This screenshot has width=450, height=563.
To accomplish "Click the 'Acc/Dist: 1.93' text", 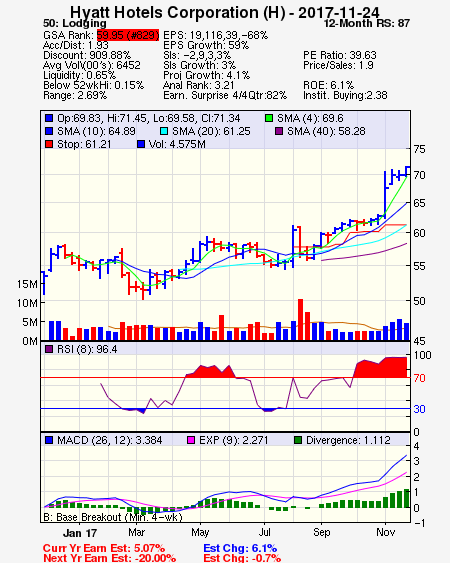I will tap(76, 45).
